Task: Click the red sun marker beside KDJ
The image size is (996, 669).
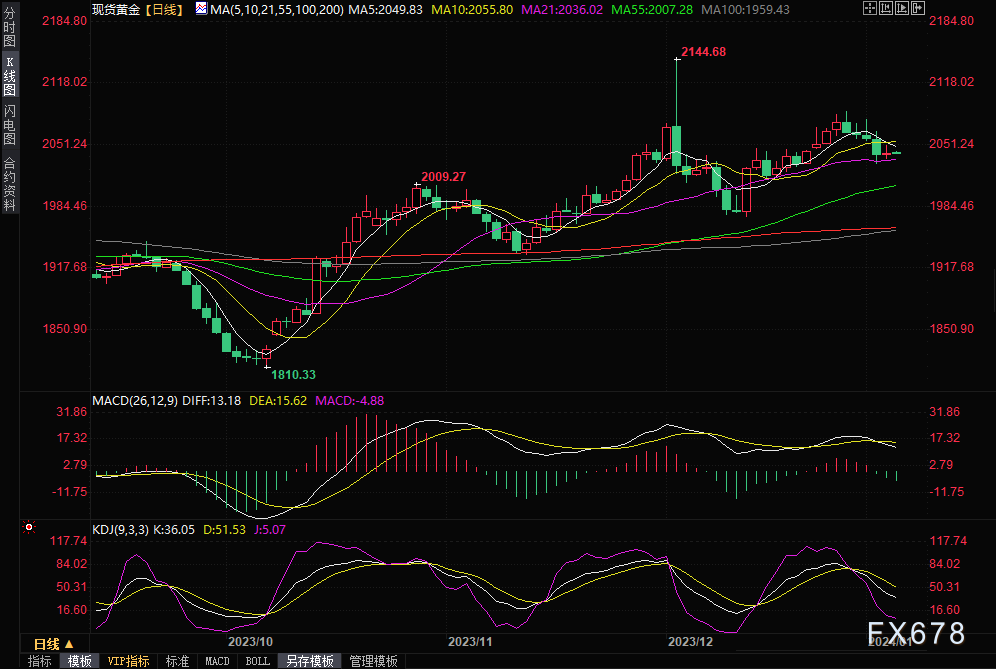Action: 29,526
